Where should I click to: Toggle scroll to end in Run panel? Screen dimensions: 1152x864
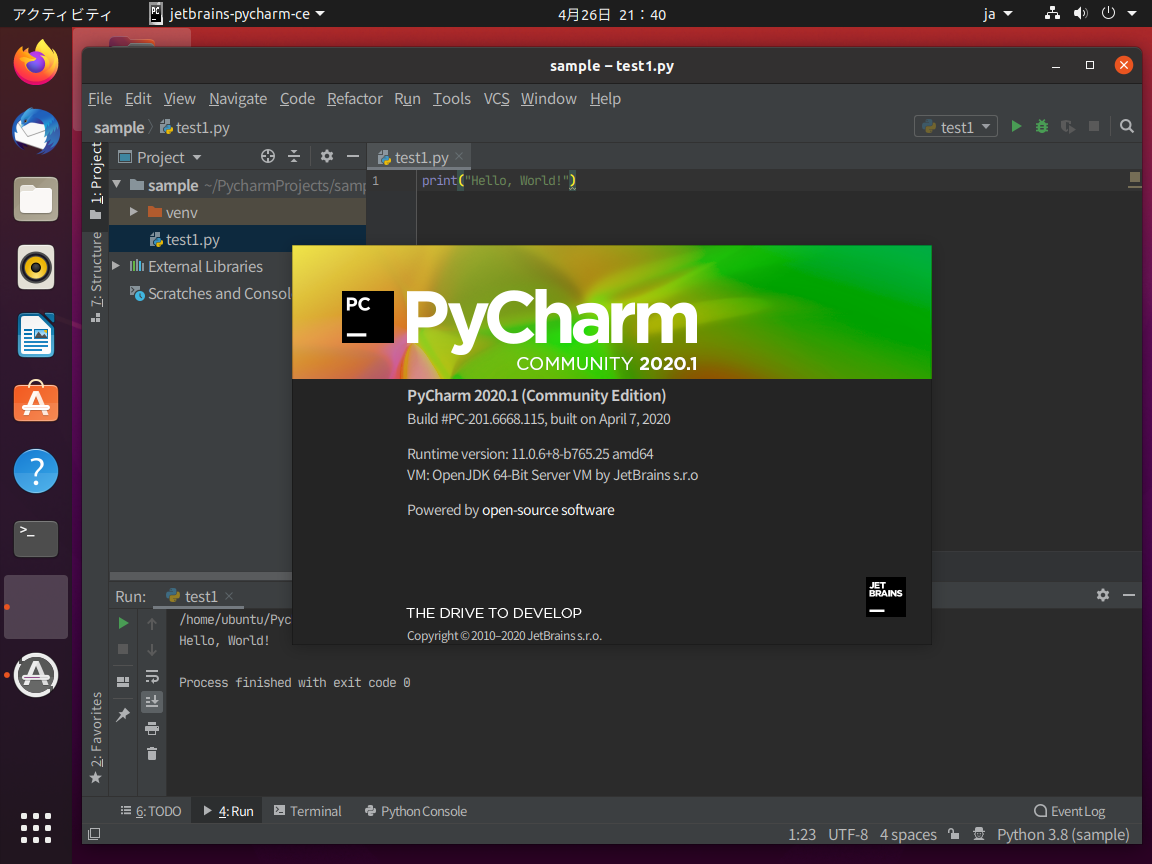point(152,702)
